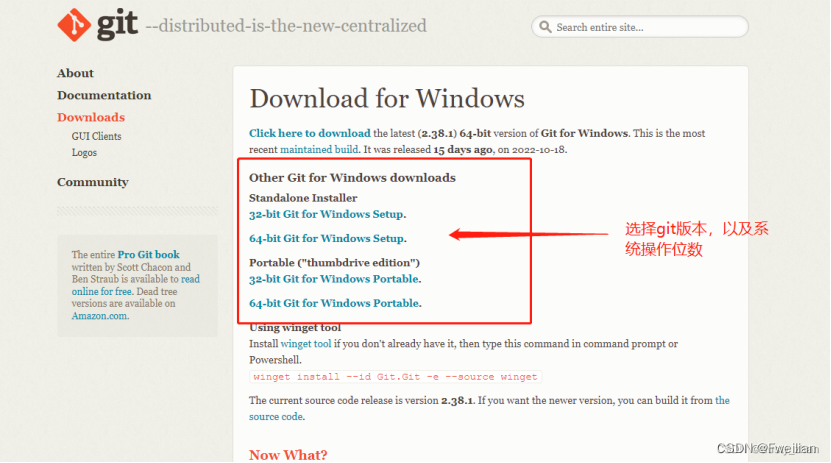This screenshot has height=463, width=831.
Task: Open the Pro Git book link
Action: 148,254
